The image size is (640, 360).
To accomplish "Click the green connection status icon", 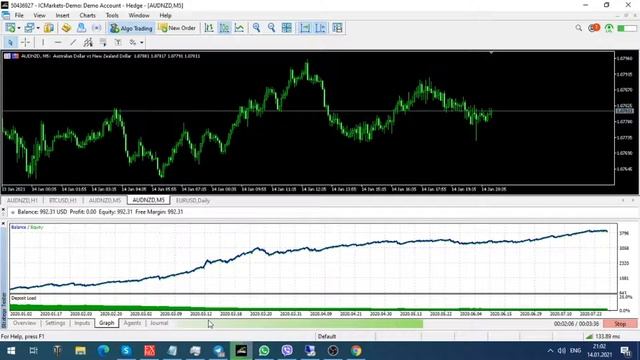I will (x=609, y=28).
